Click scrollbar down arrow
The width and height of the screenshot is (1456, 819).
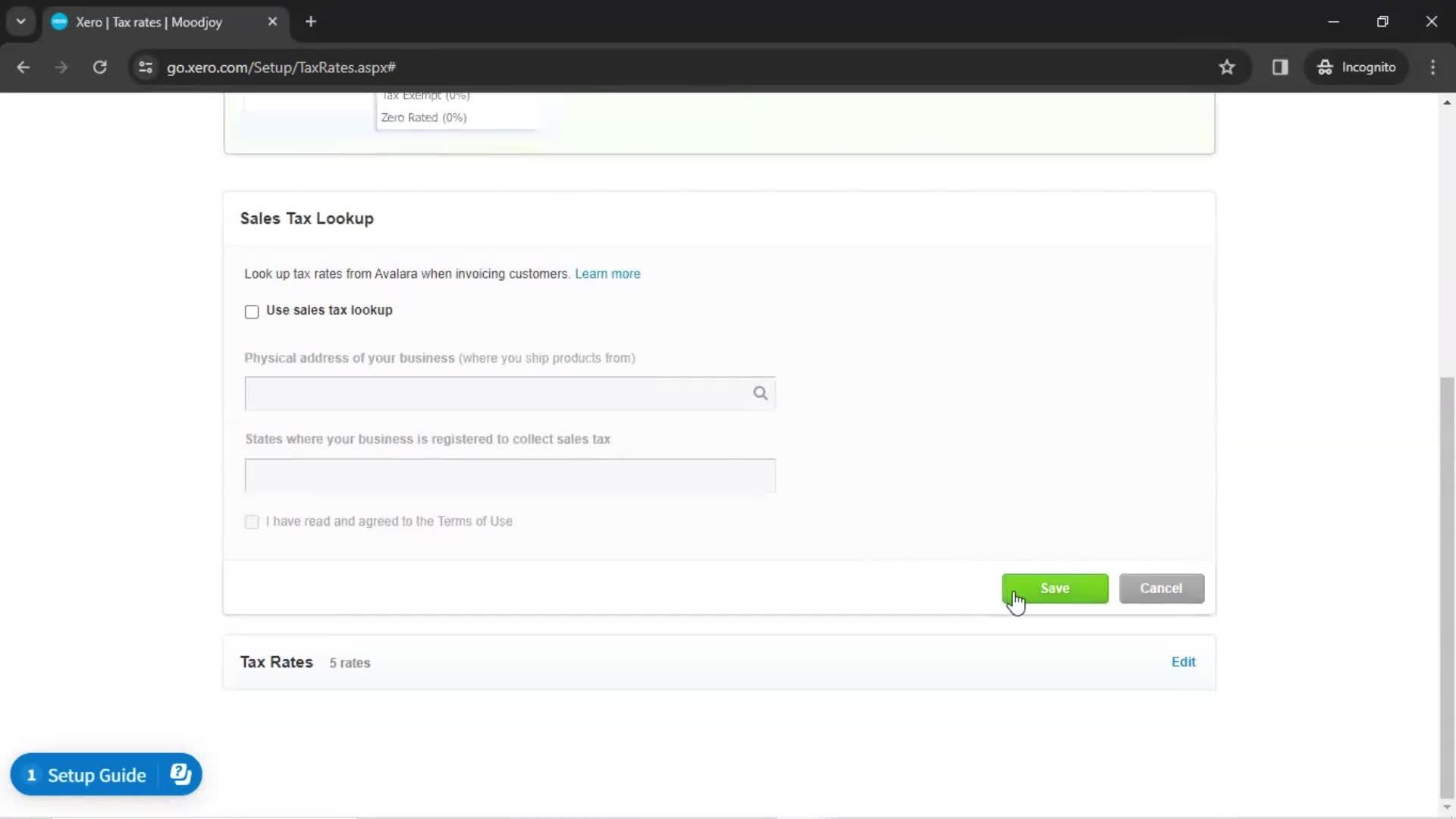[1447, 807]
